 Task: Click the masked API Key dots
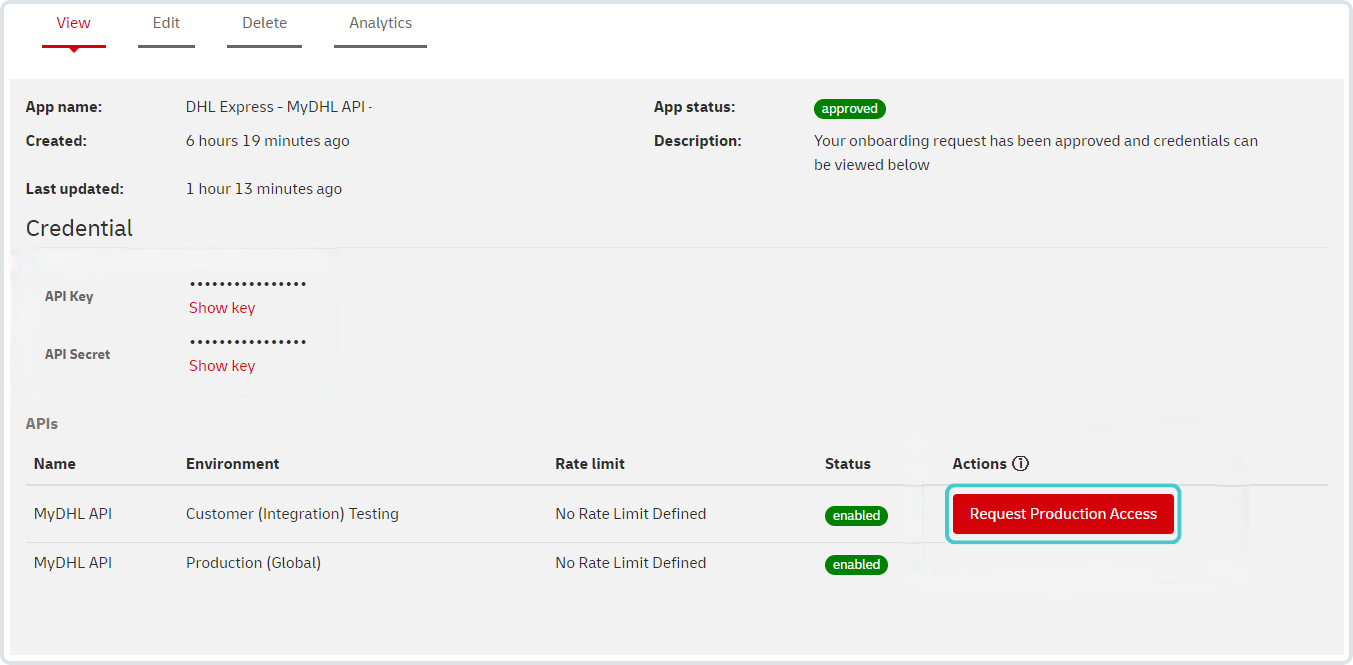click(x=248, y=285)
